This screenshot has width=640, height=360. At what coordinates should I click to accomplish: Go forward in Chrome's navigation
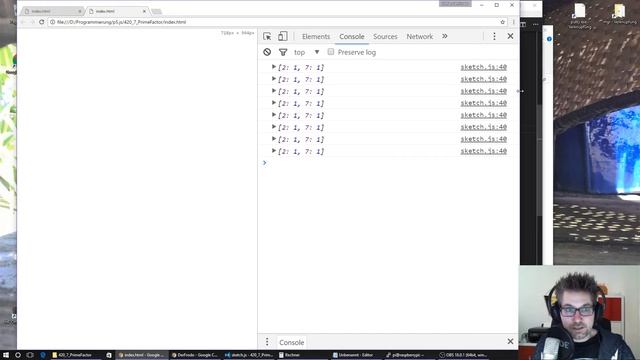point(32,22)
